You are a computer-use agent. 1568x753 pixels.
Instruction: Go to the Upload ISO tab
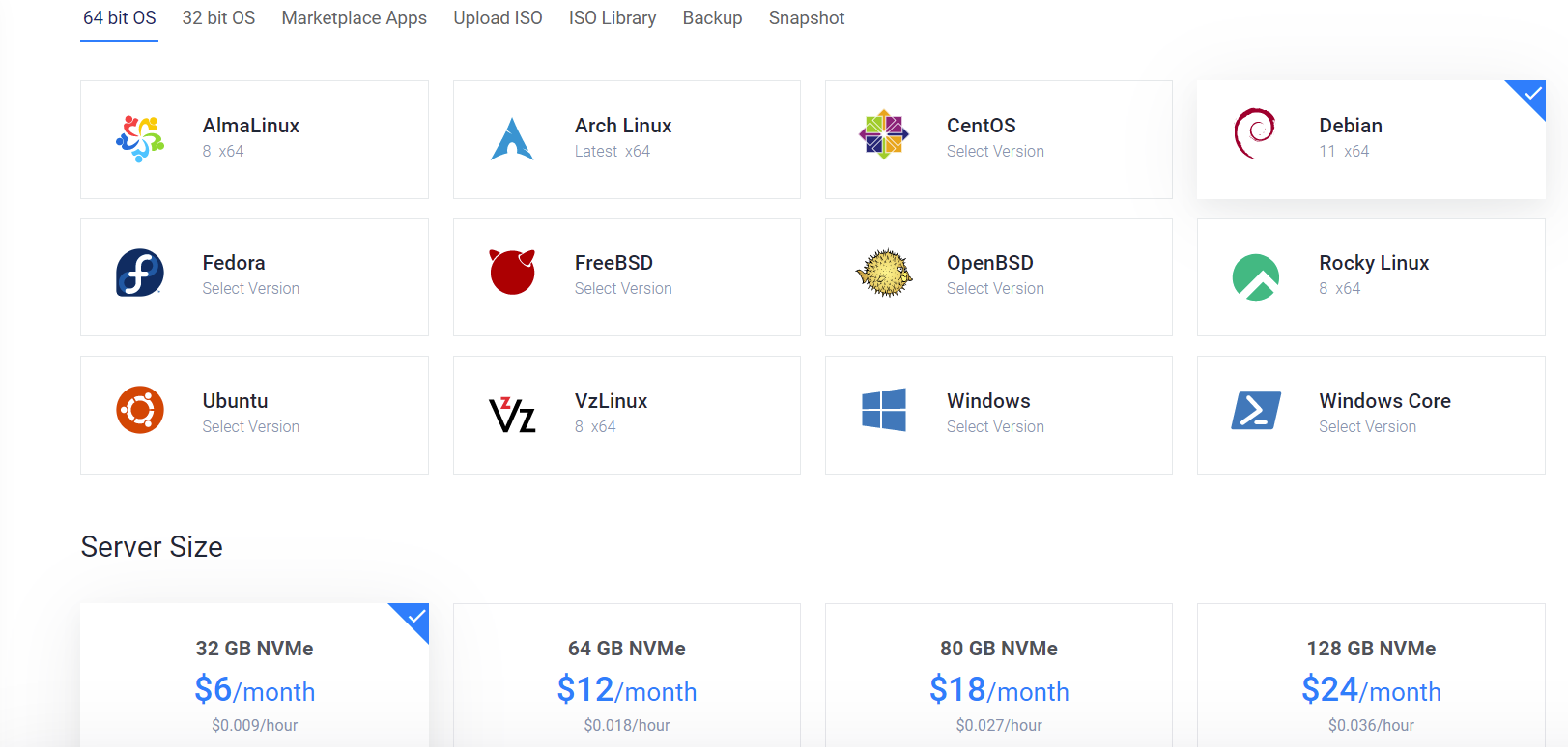click(x=498, y=17)
